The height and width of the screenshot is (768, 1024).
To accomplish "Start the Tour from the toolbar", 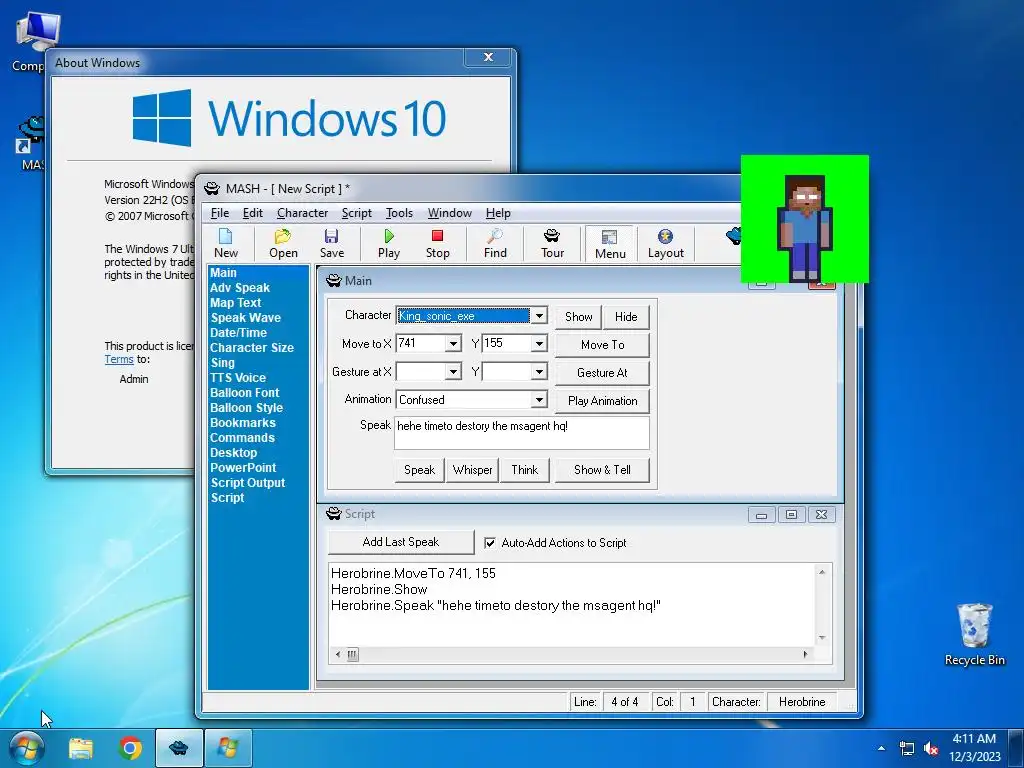I will pyautogui.click(x=552, y=244).
